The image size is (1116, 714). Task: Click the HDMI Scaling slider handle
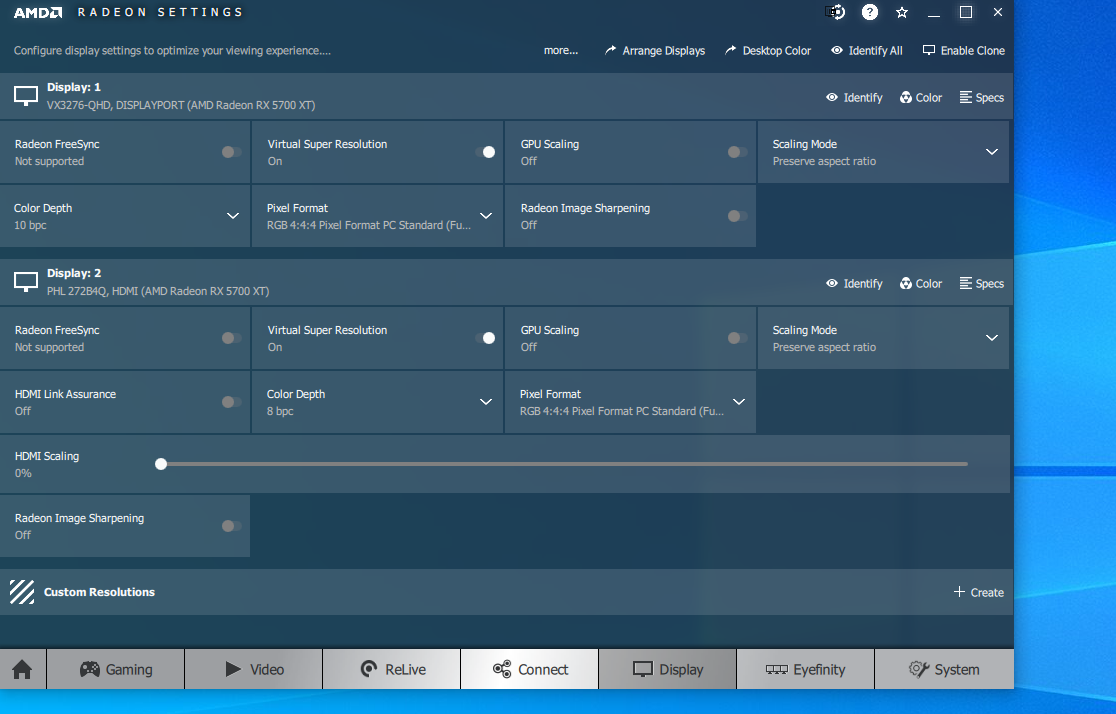[161, 464]
